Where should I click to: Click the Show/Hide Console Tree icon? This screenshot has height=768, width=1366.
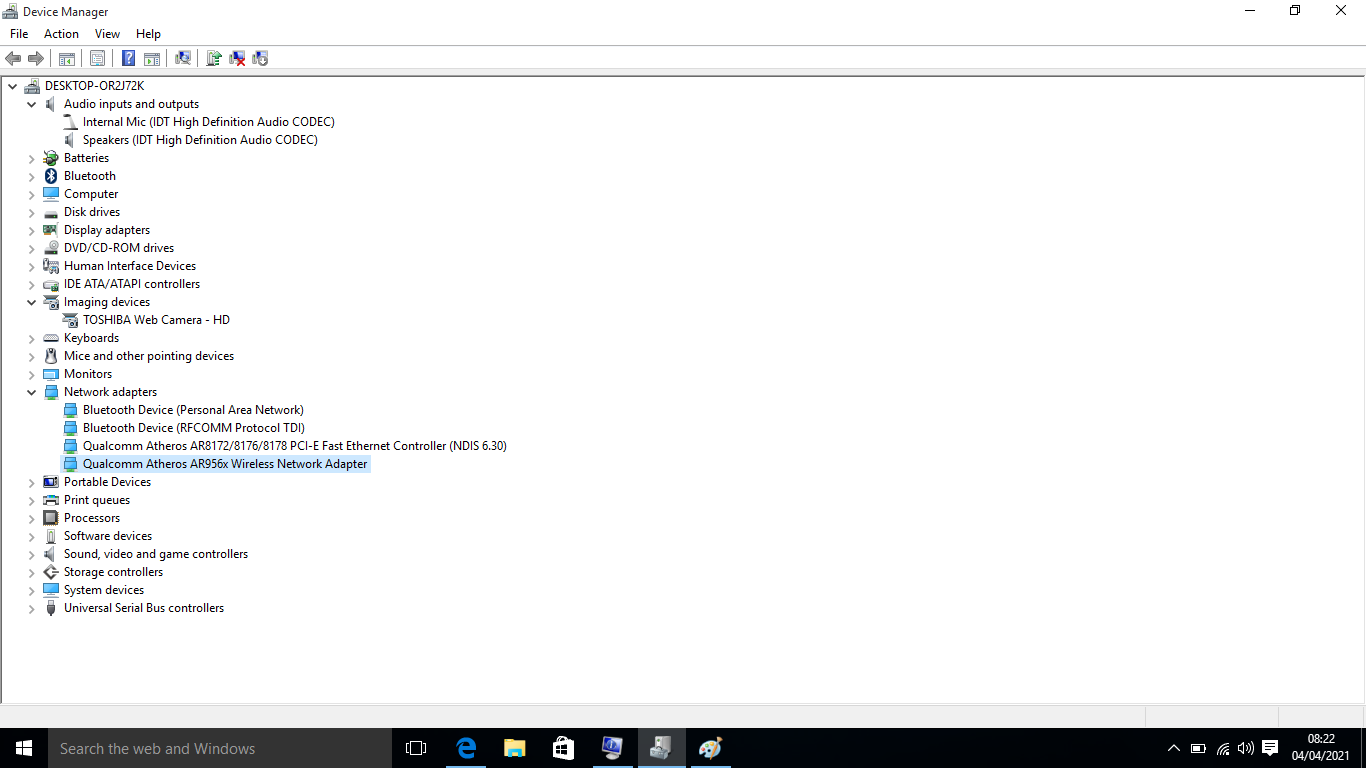click(66, 58)
